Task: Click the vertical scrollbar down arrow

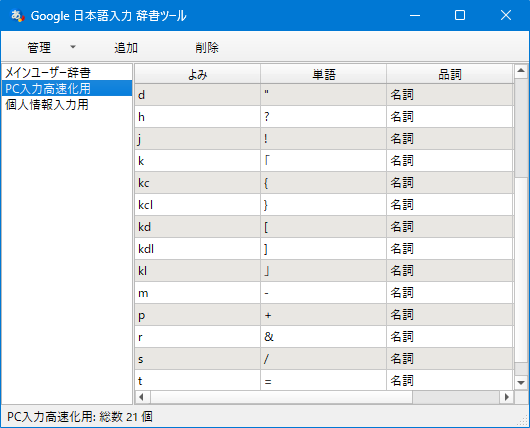Action: point(521,383)
